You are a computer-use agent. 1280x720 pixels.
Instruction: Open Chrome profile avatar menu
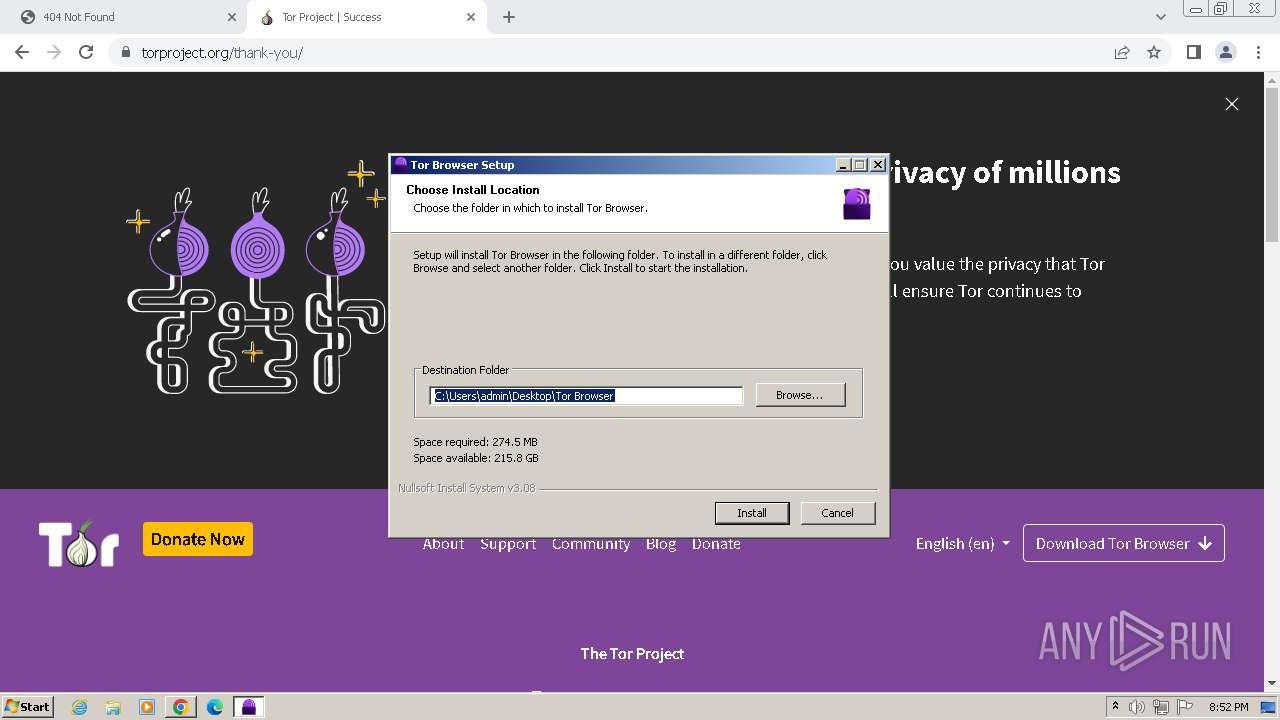click(x=1225, y=52)
